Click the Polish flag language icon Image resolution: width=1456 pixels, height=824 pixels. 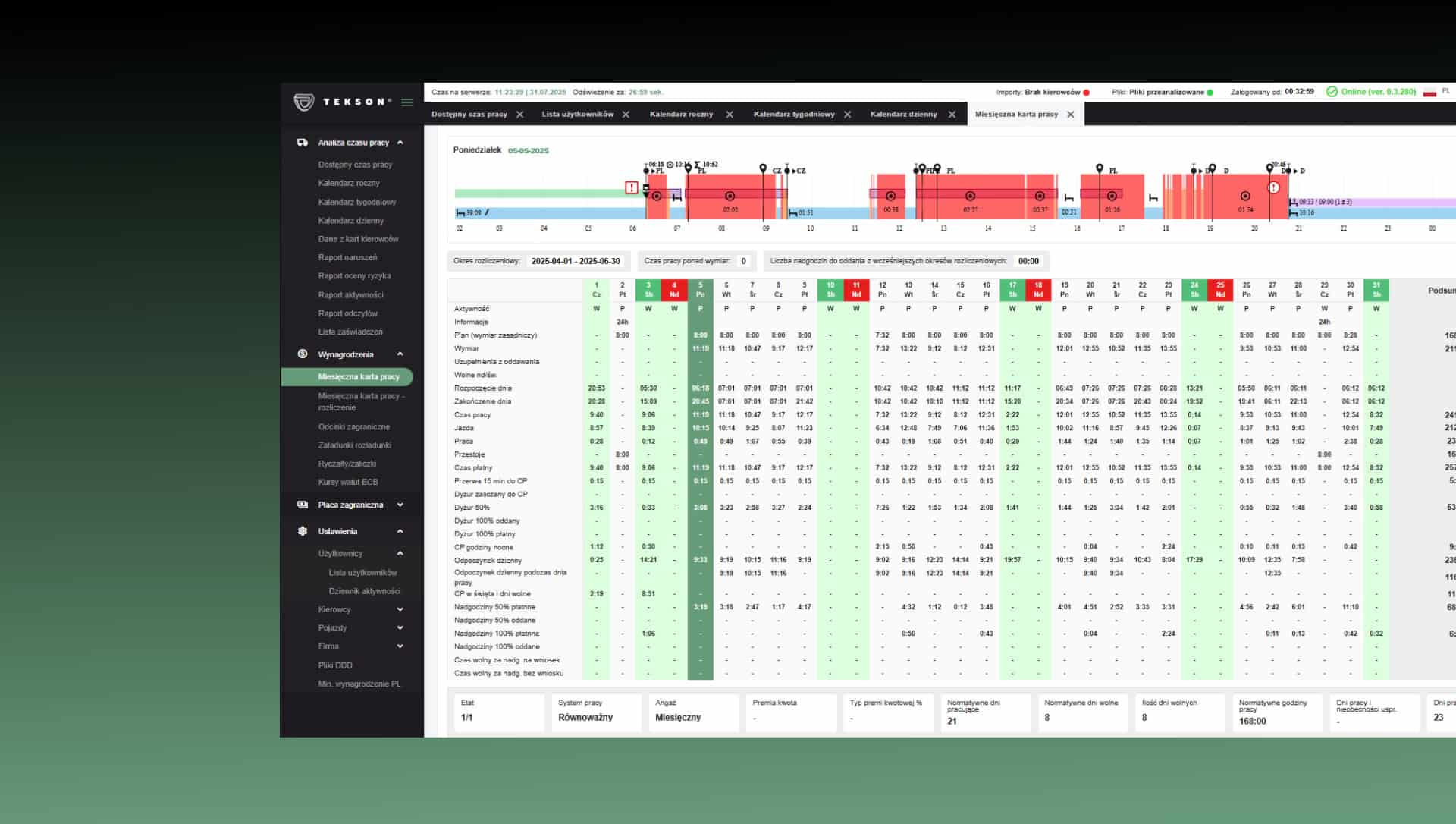pyautogui.click(x=1429, y=92)
